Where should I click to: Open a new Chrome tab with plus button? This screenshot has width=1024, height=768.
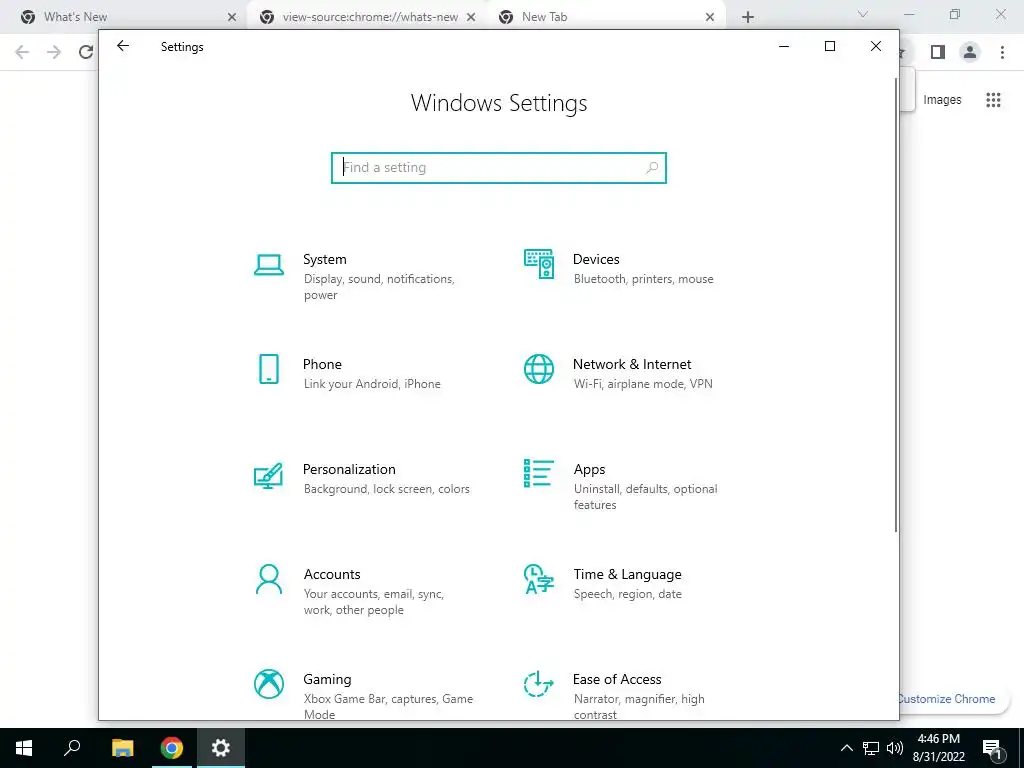[748, 18]
